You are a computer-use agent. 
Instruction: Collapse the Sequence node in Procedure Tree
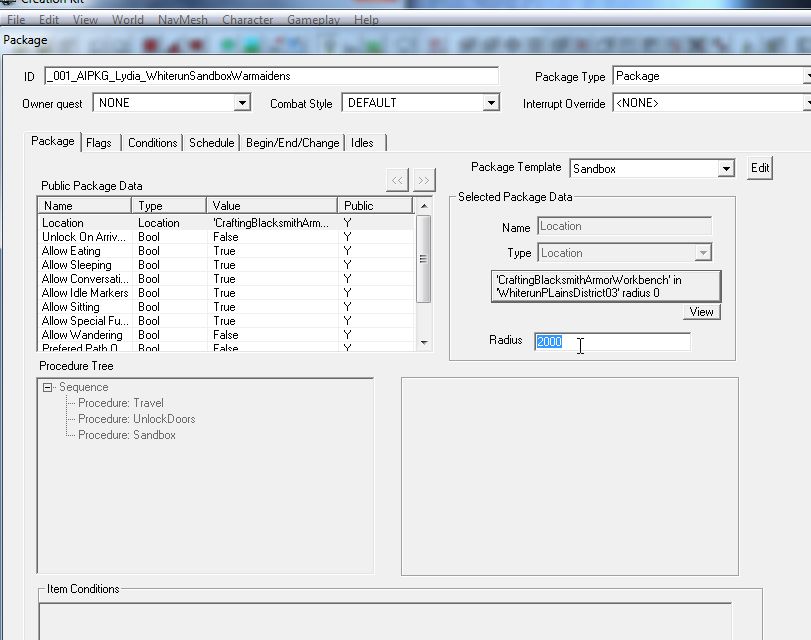click(x=48, y=387)
